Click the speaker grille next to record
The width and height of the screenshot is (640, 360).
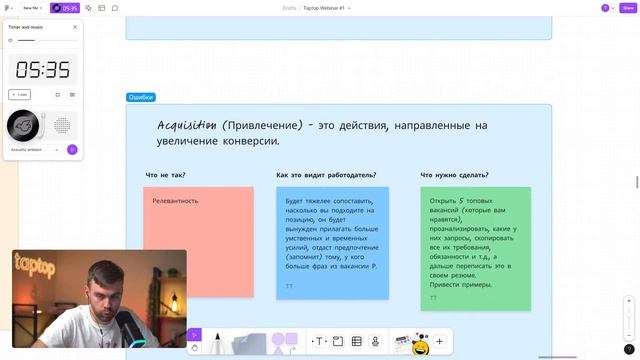point(62,126)
